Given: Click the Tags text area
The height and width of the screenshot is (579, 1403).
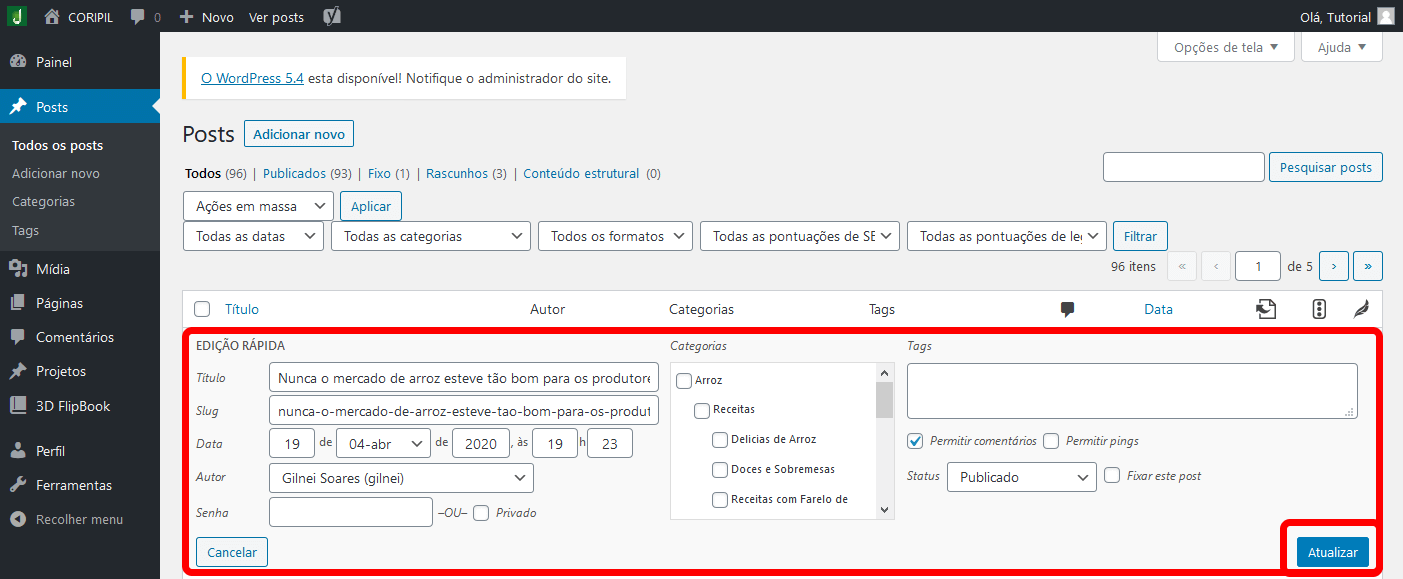Looking at the screenshot, I should 1132,391.
